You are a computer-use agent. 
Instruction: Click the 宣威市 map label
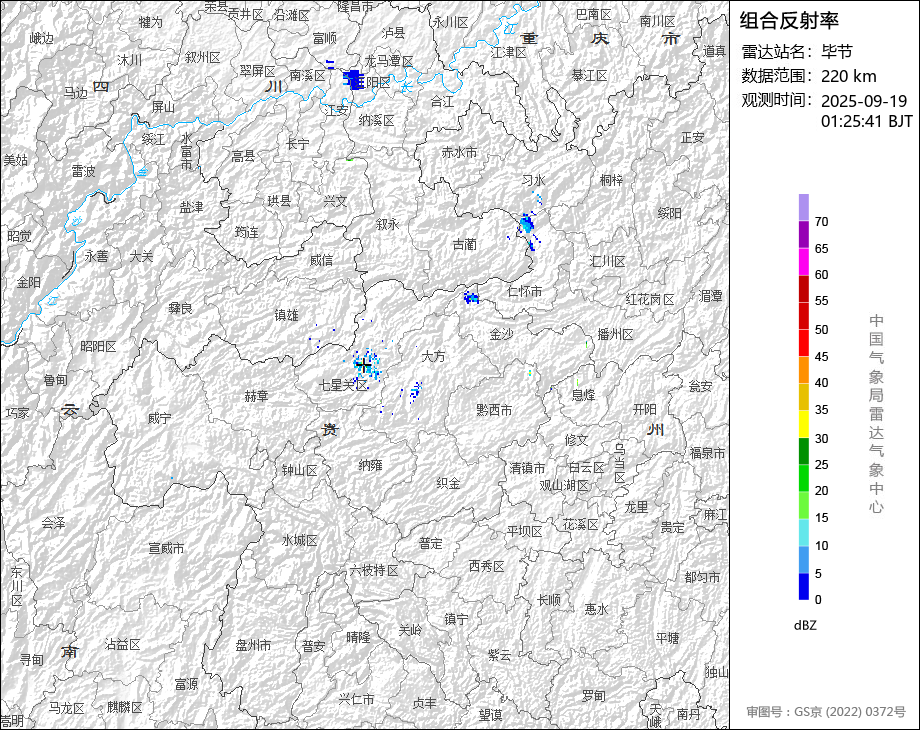point(166,548)
